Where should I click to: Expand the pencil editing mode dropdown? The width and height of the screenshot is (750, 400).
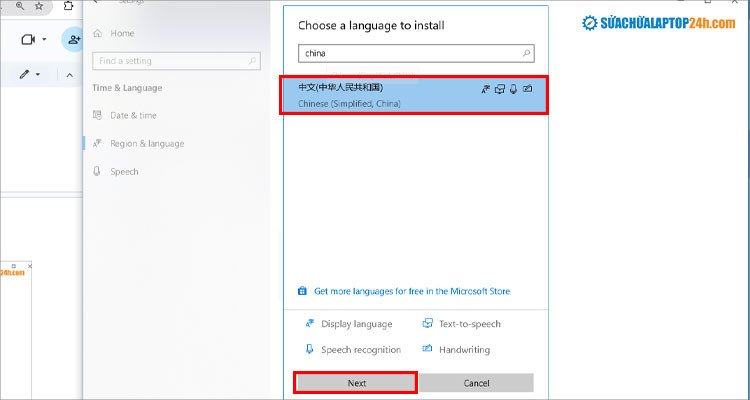[38, 75]
